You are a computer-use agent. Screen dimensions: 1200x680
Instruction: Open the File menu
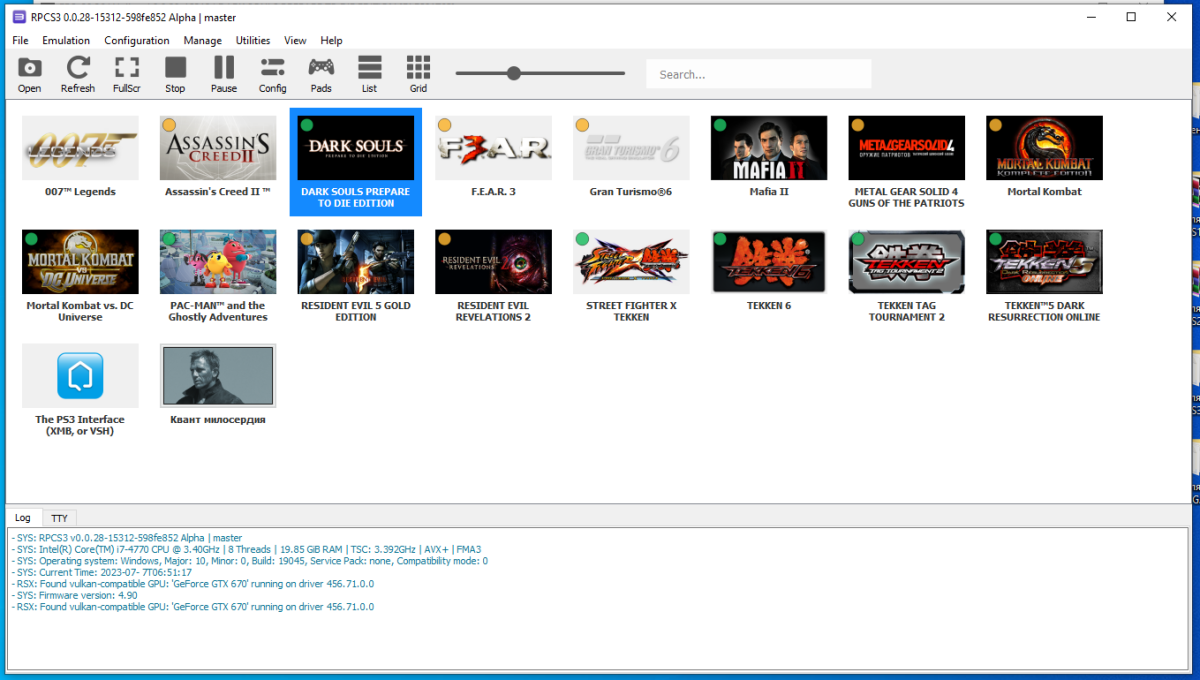pyautogui.click(x=20, y=41)
